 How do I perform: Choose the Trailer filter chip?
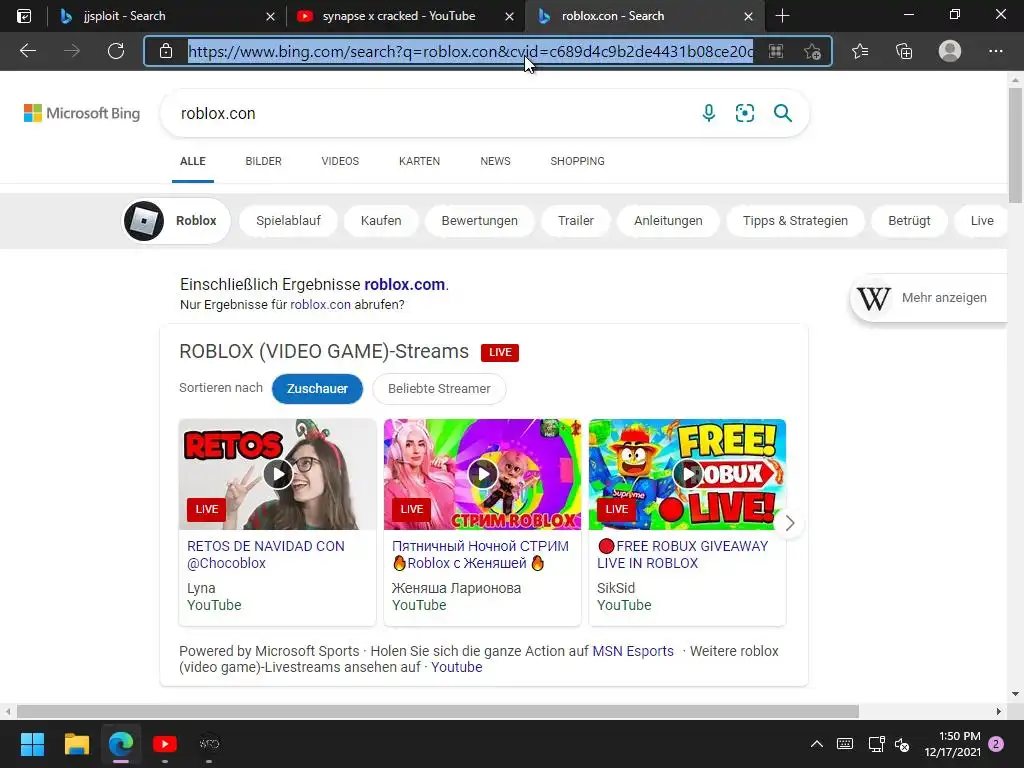(x=575, y=221)
